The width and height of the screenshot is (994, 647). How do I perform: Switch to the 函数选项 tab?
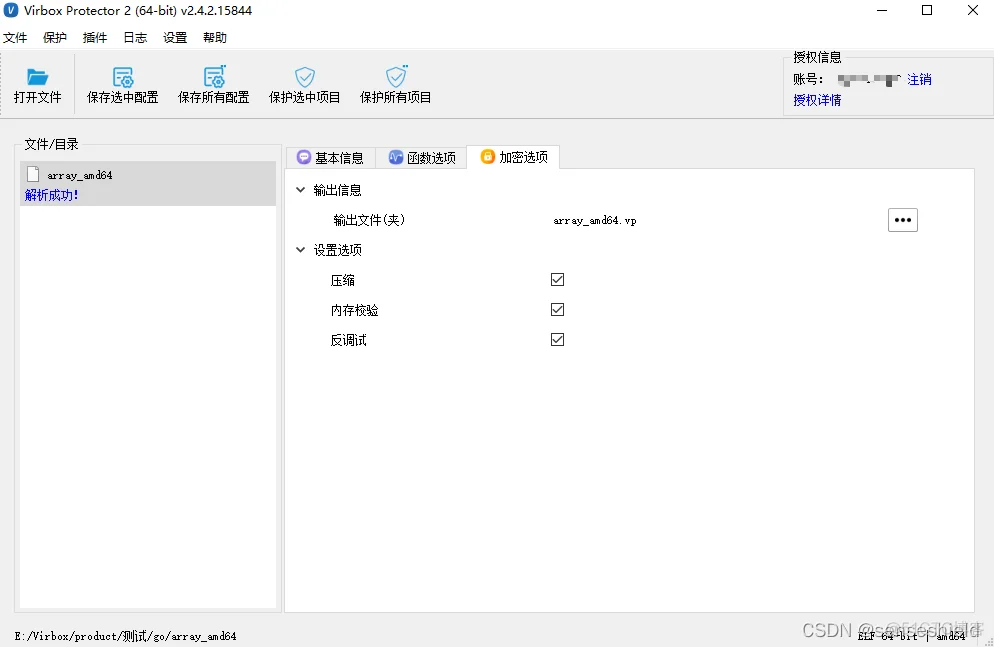[422, 158]
